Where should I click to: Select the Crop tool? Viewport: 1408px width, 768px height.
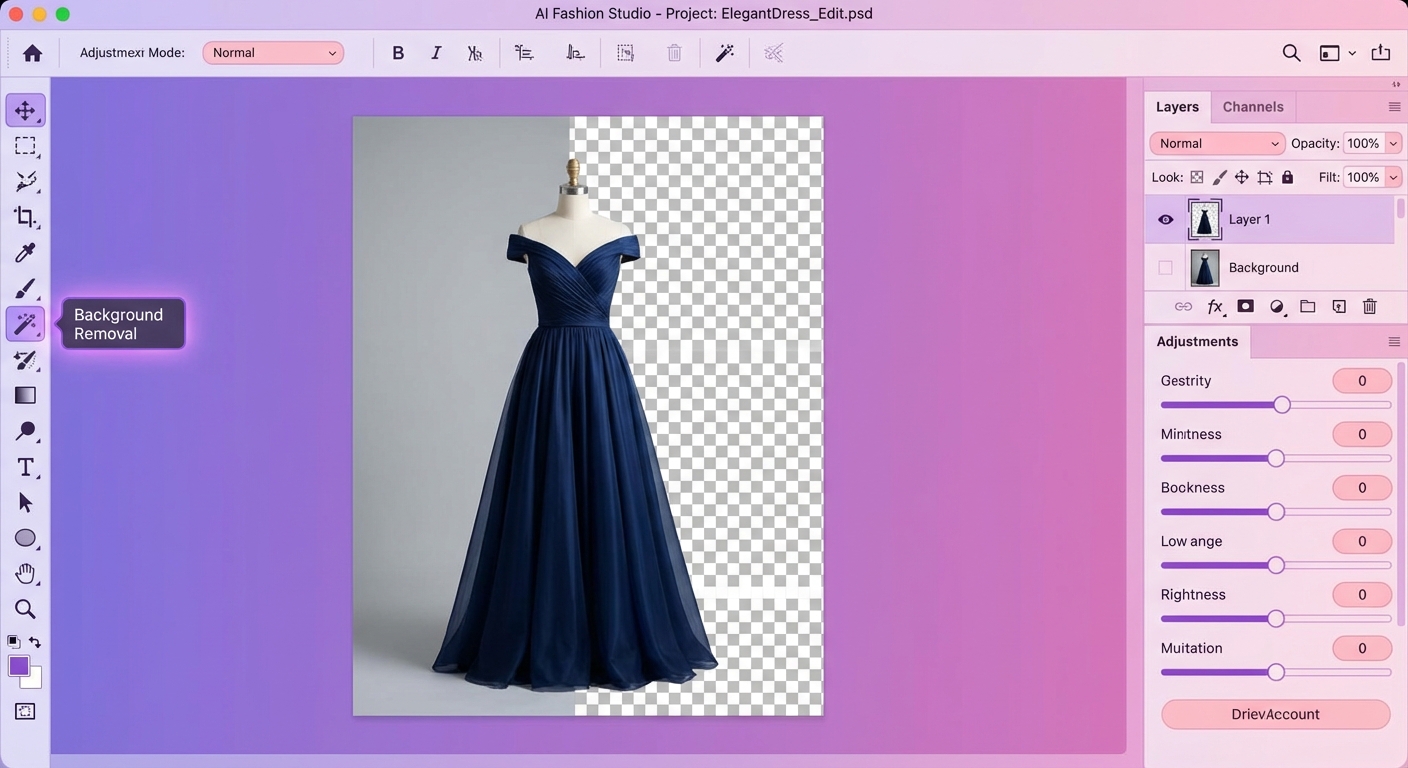pos(25,217)
